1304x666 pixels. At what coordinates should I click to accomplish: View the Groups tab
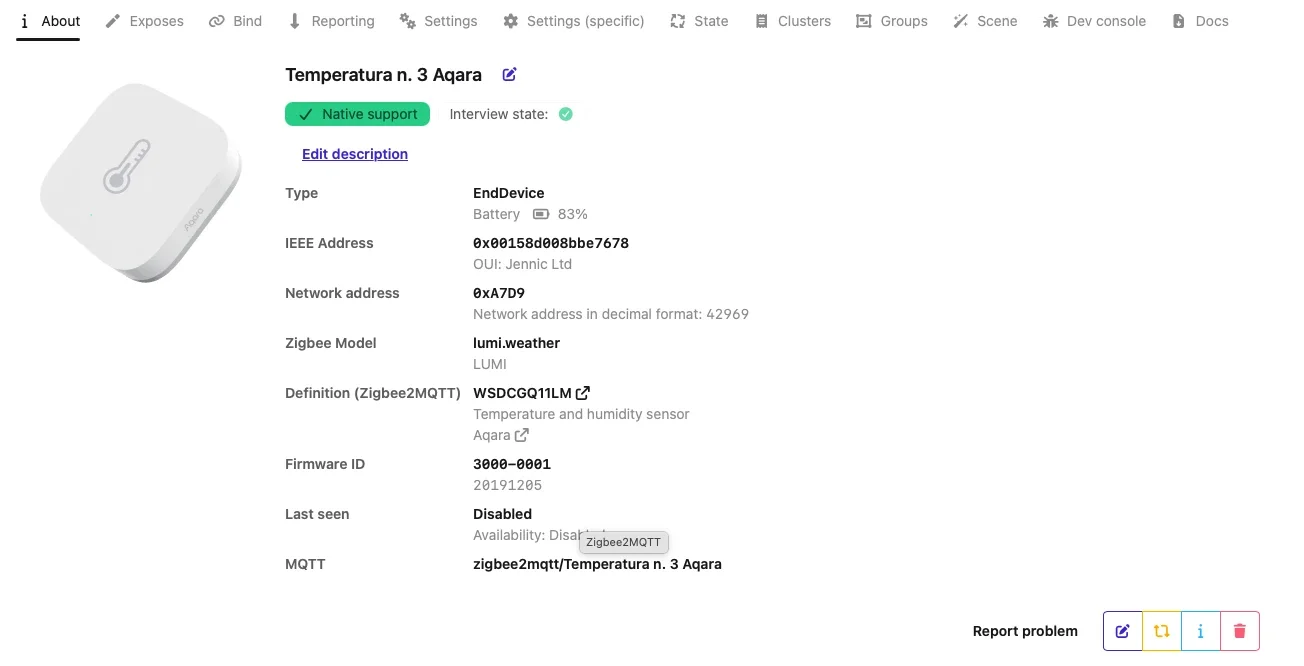(x=892, y=21)
